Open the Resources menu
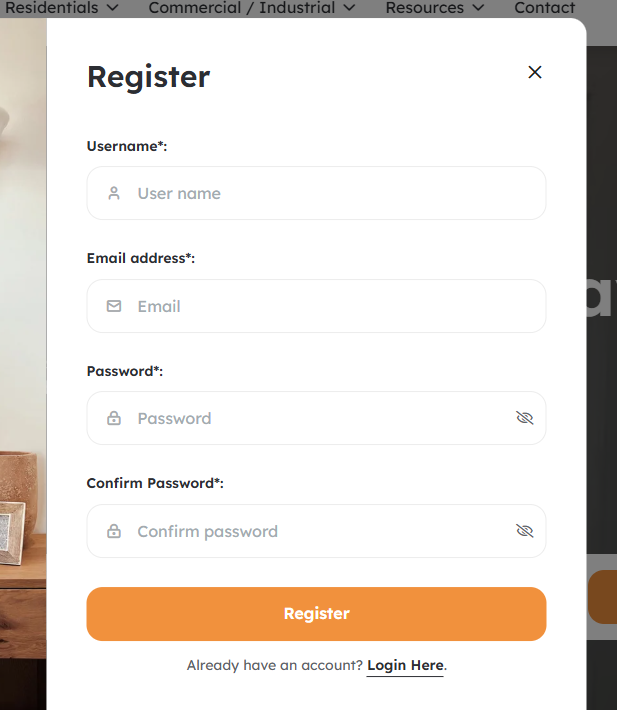 [425, 8]
